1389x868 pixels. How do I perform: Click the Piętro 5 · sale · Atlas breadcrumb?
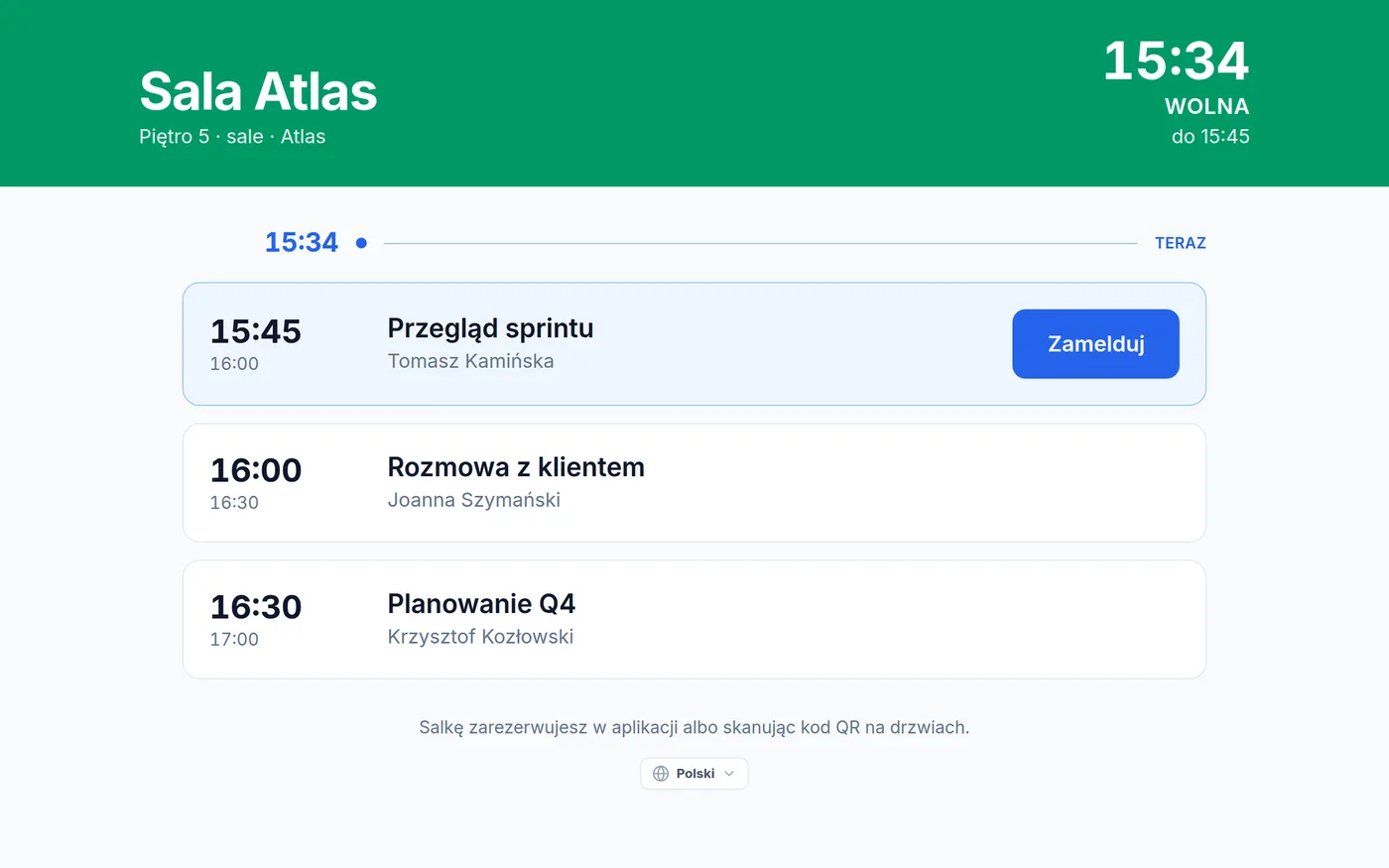tap(232, 137)
